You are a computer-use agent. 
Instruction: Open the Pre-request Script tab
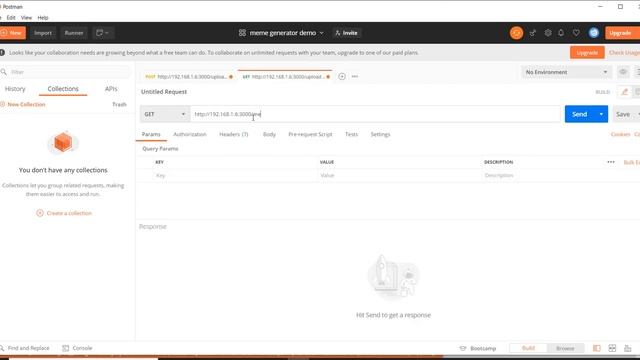(x=310, y=134)
